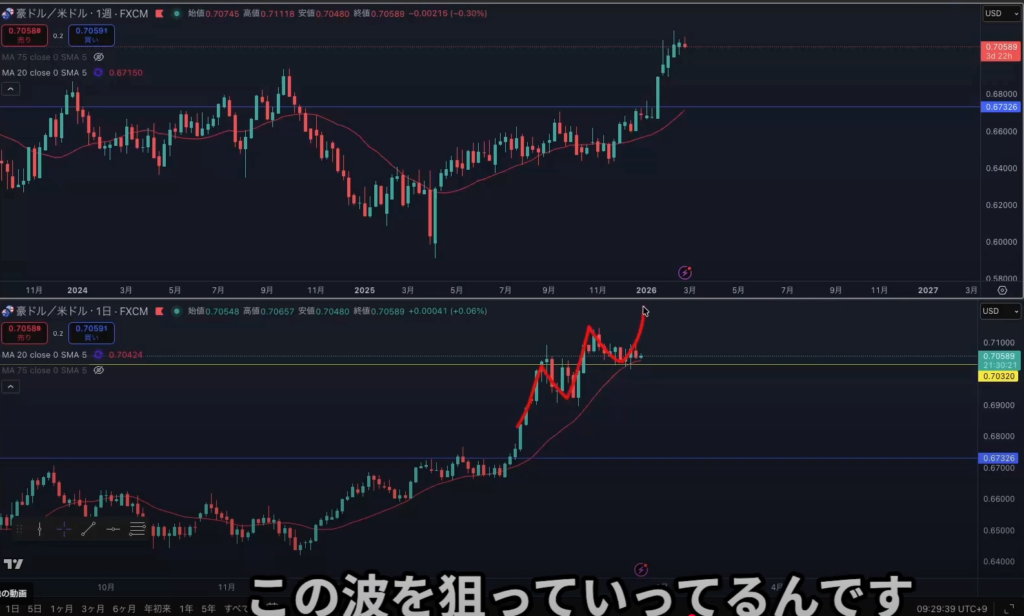Click the green 0.70589 current price label on daily axis
Image resolution: width=1024 pixels, height=616 pixels.
coord(999,361)
